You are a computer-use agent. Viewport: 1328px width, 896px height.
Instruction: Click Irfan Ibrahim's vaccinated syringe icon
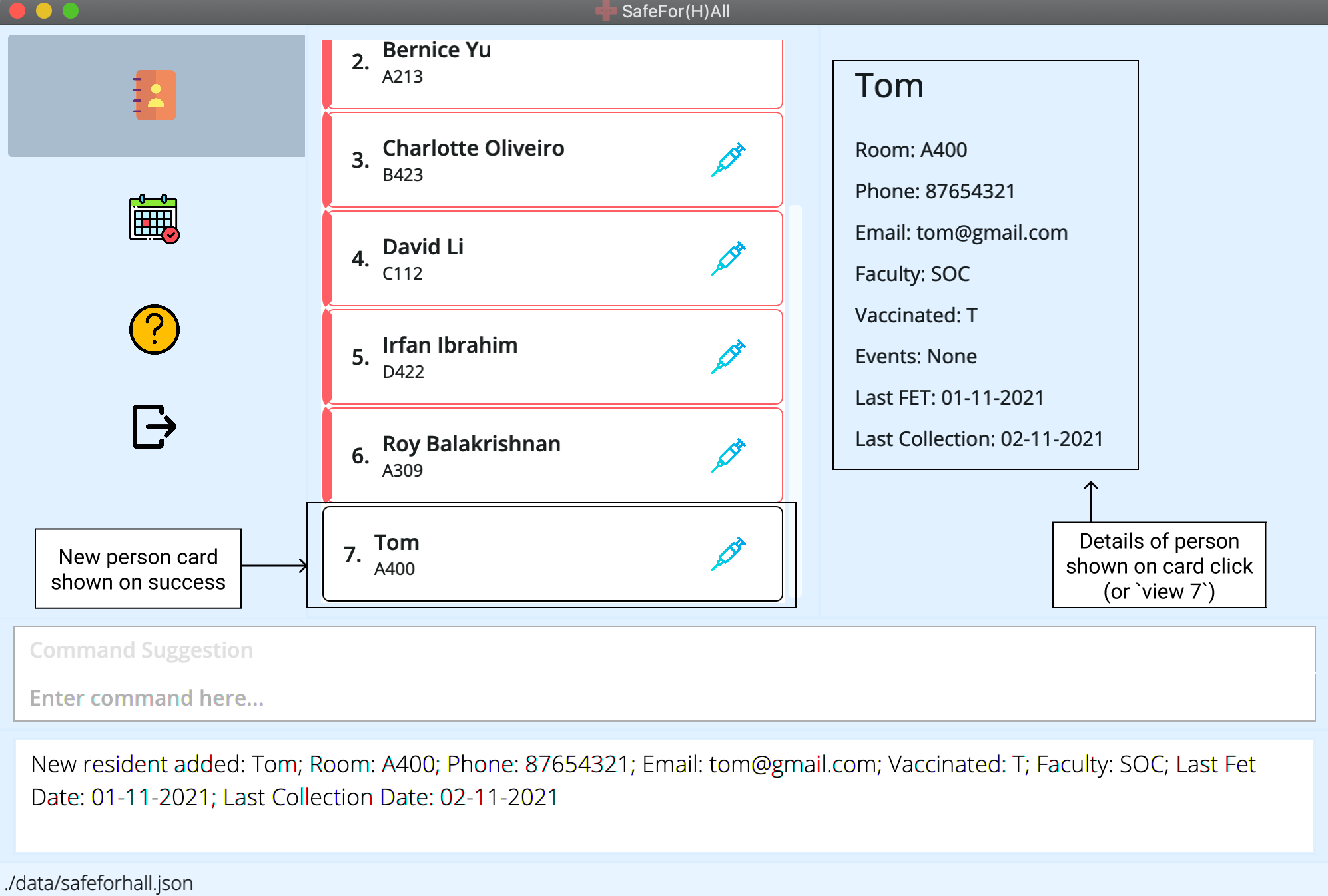(728, 357)
